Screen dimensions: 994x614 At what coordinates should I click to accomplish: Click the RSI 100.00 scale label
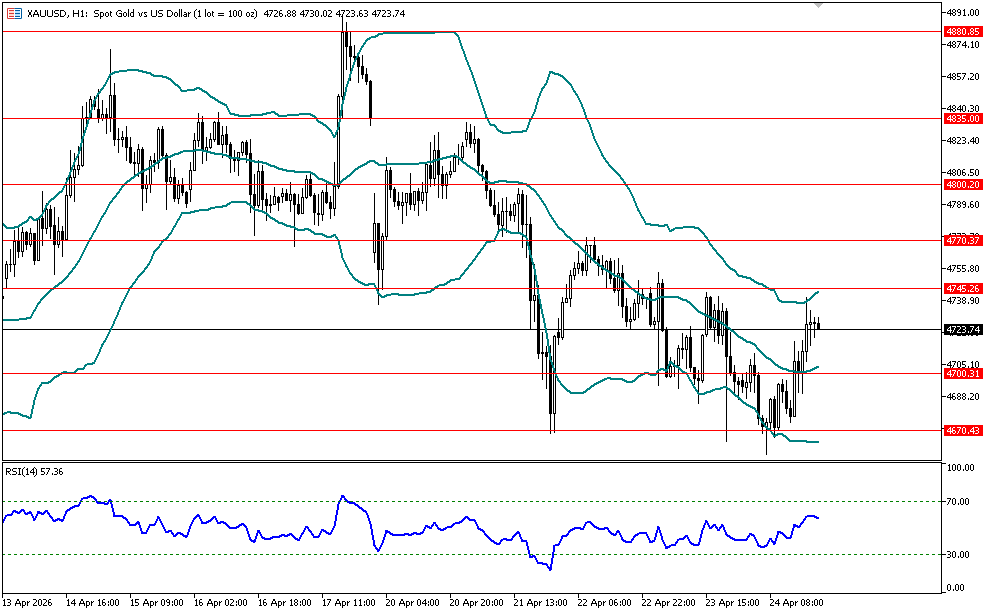[x=961, y=468]
